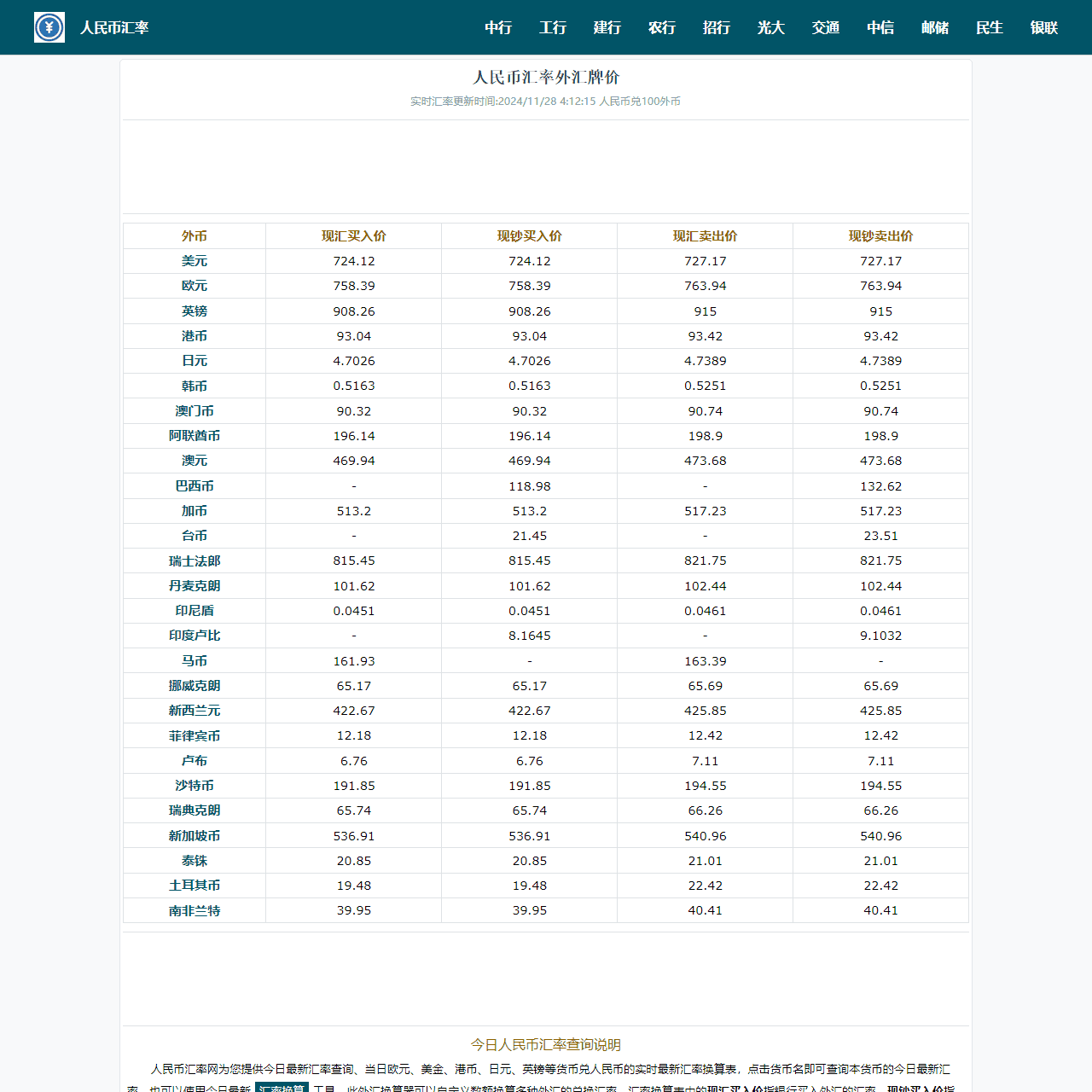View 台币 rate details
1092x1092 pixels.
pos(195,536)
